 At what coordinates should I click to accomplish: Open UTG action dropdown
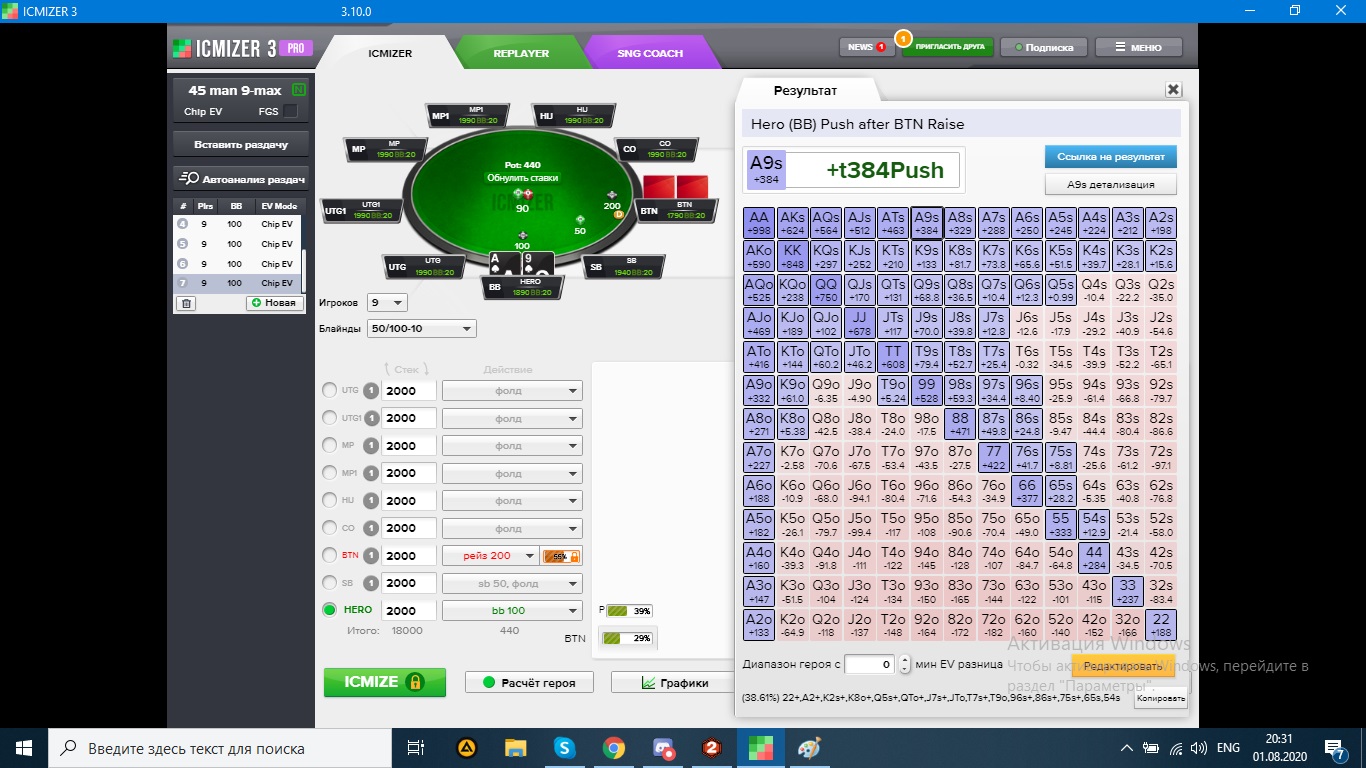point(512,391)
